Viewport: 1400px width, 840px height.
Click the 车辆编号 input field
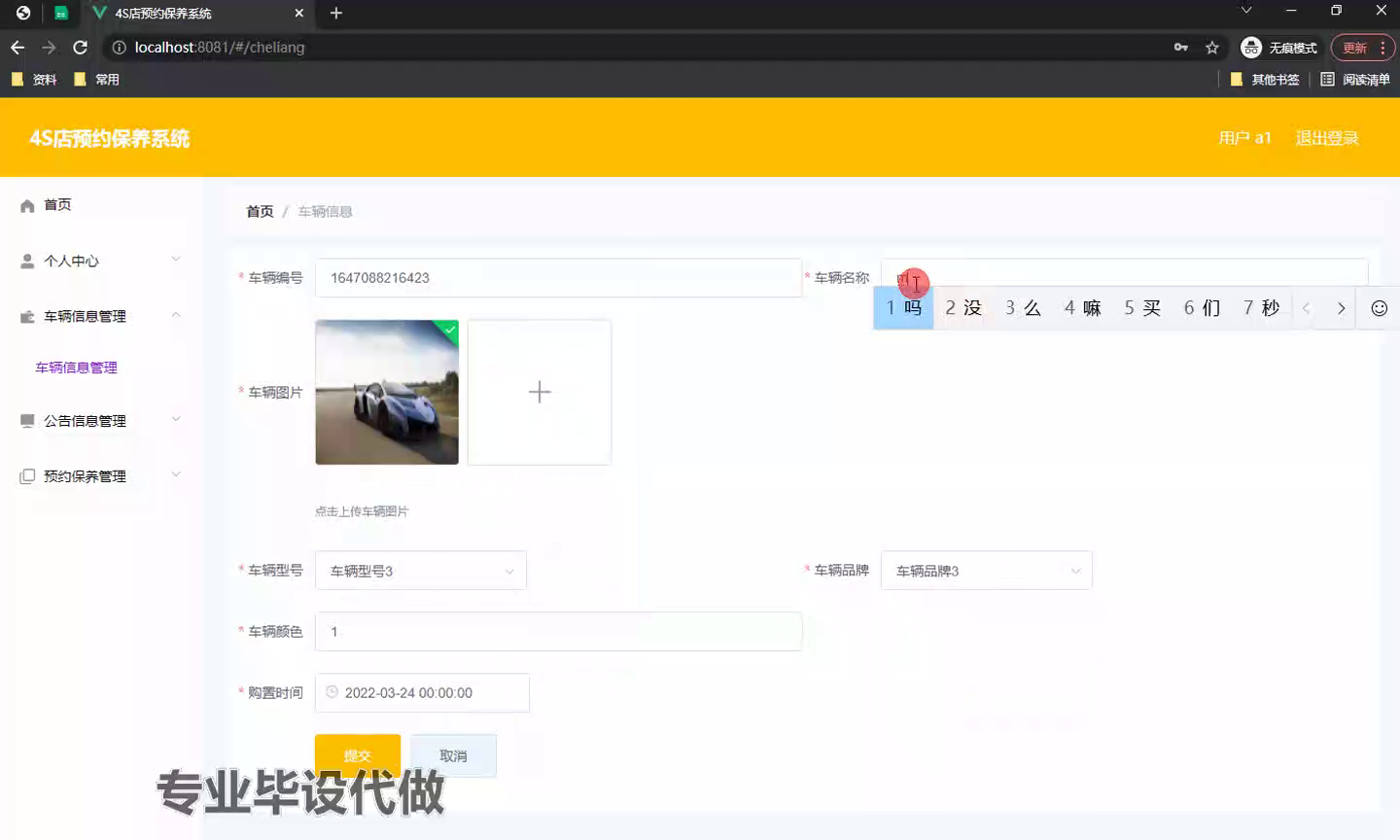[x=558, y=278]
